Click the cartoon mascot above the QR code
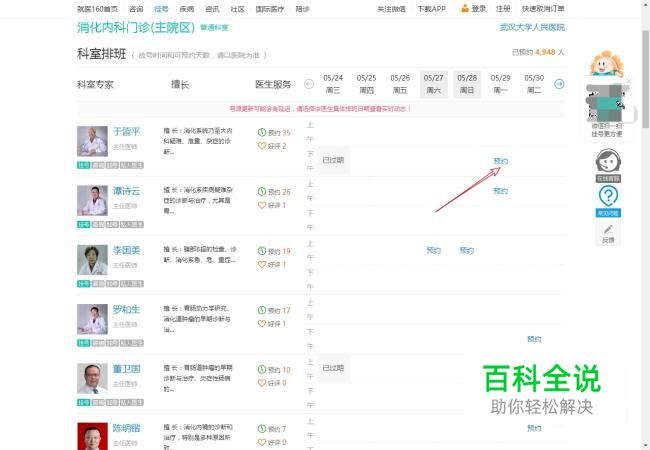The image size is (650, 450). click(x=606, y=63)
